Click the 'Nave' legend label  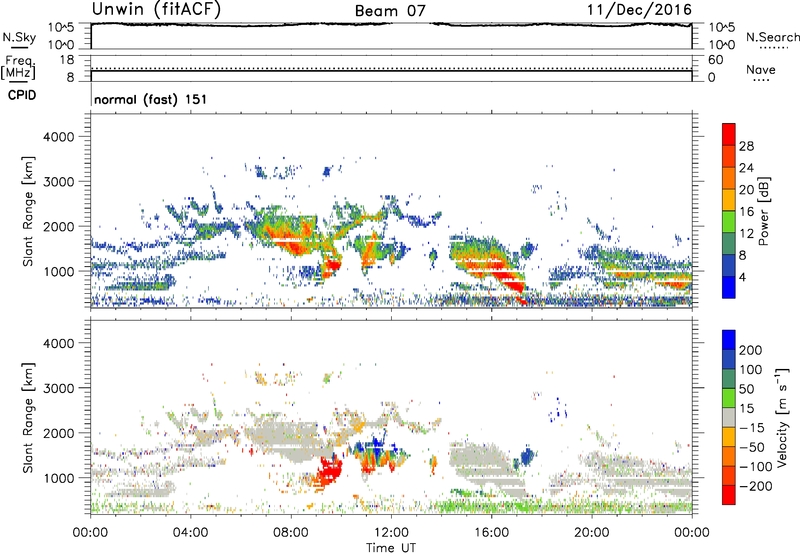tap(761, 69)
